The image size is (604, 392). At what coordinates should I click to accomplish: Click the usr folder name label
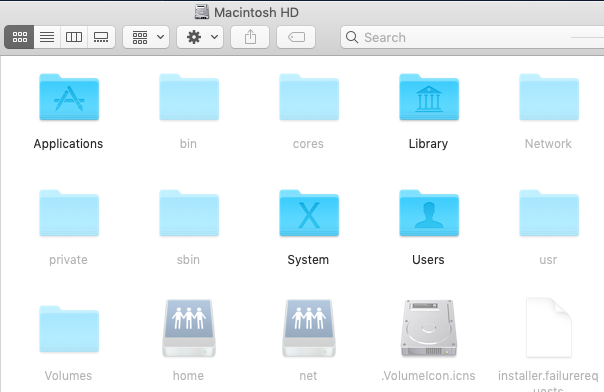point(548,260)
